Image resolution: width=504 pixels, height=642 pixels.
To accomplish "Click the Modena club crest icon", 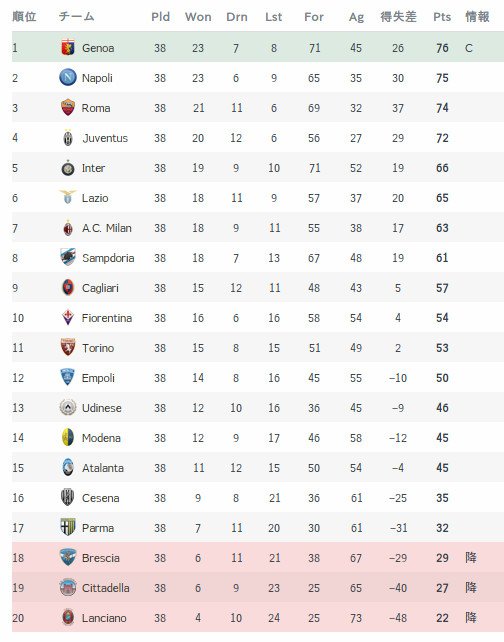I will (68, 437).
